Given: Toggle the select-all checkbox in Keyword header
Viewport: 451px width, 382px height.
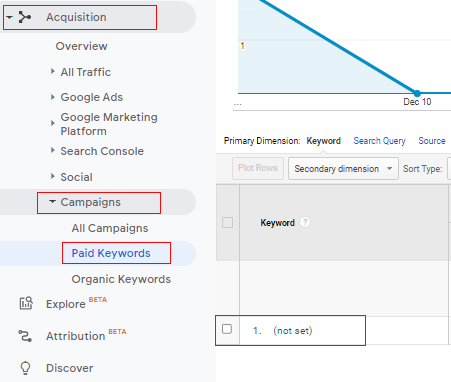Looking at the screenshot, I should coord(227,222).
